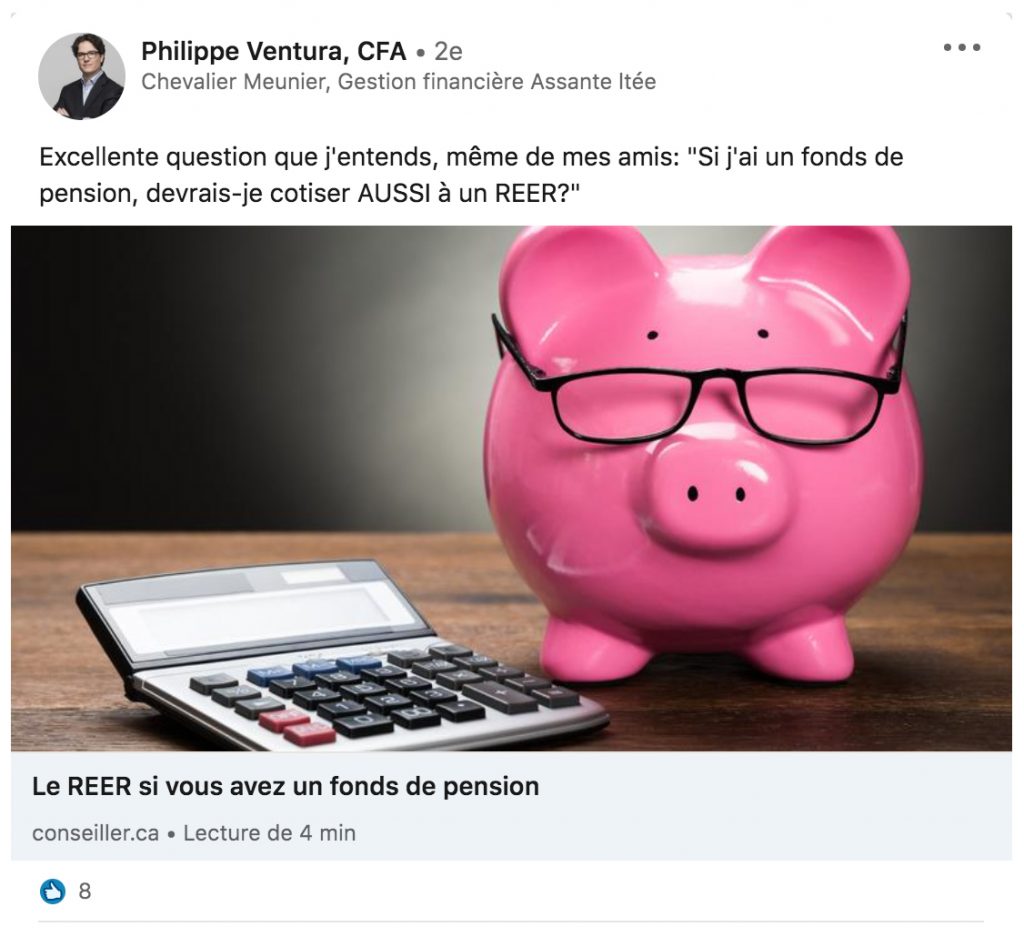Click the calculator in the article image
Image resolution: width=1024 pixels, height=937 pixels.
pos(340,653)
